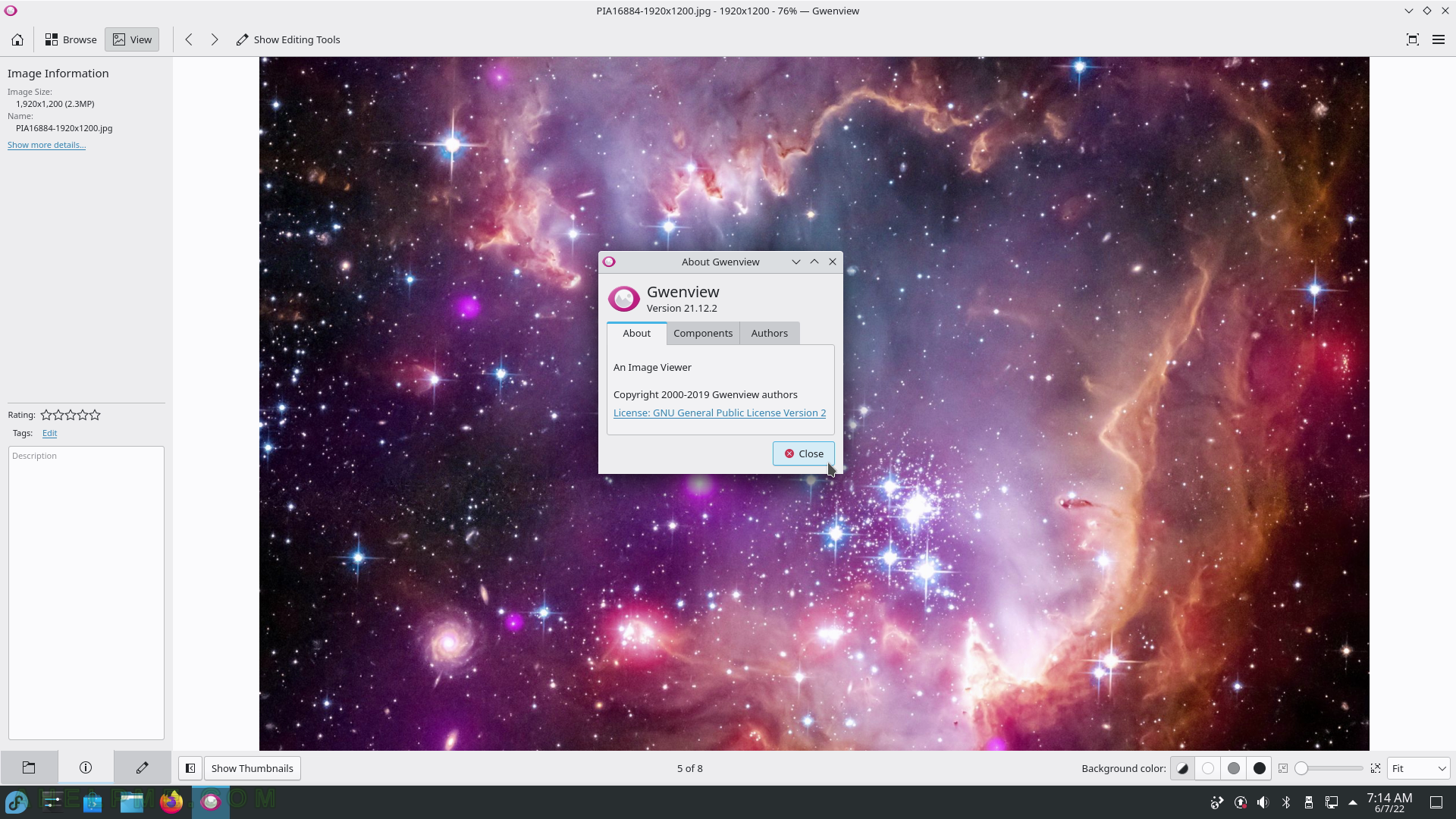Open Bluetooth tray icon
The width and height of the screenshot is (1456, 819).
[1286, 802]
